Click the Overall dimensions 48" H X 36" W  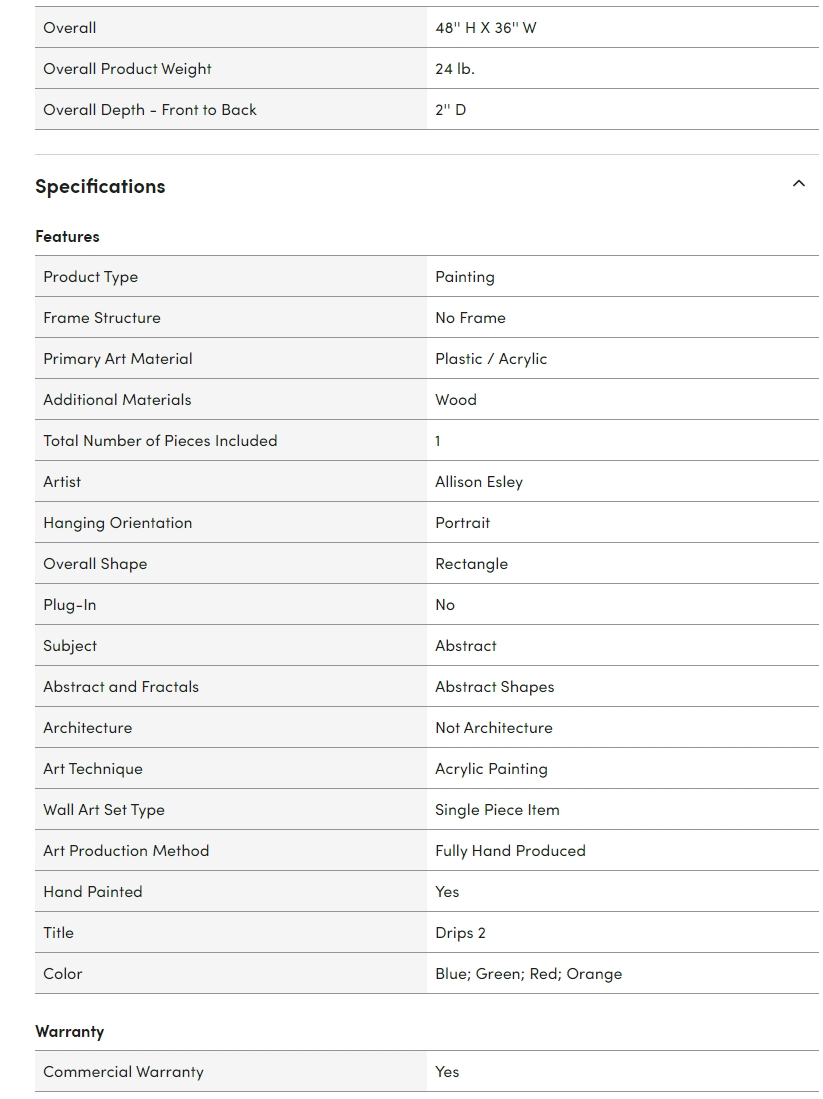486,28
